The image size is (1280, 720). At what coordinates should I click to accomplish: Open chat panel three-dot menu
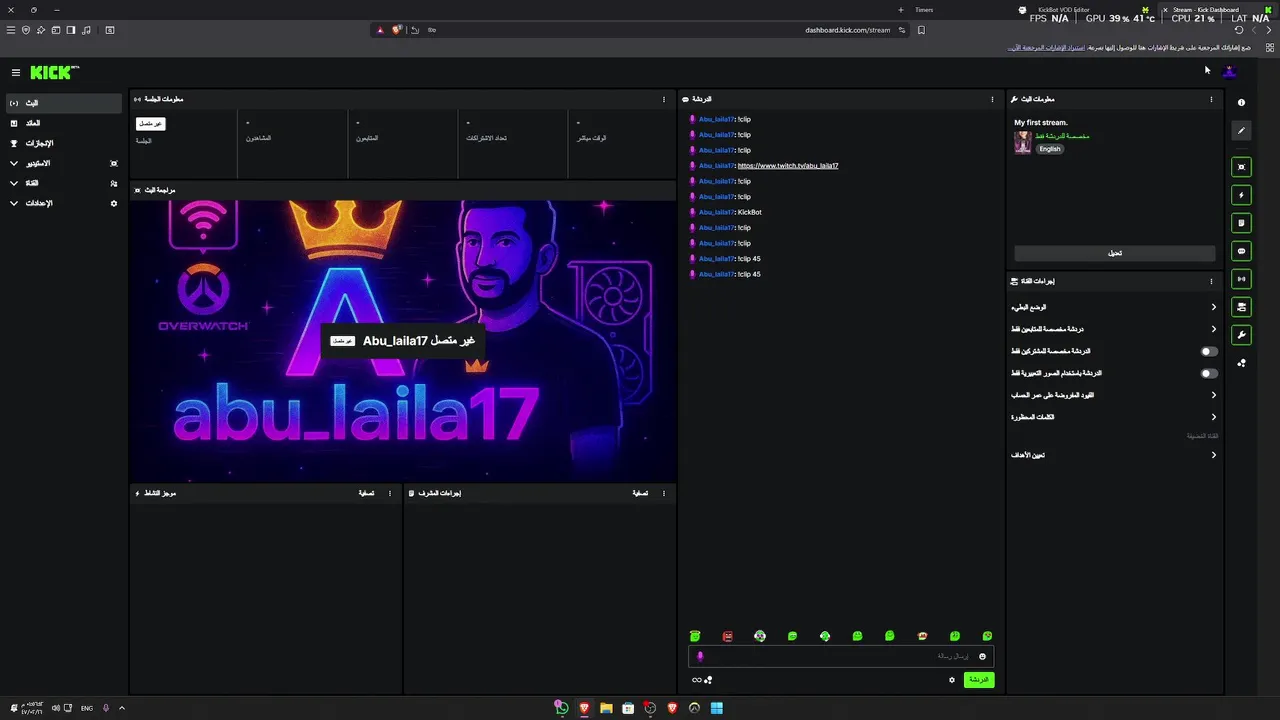[x=992, y=99]
